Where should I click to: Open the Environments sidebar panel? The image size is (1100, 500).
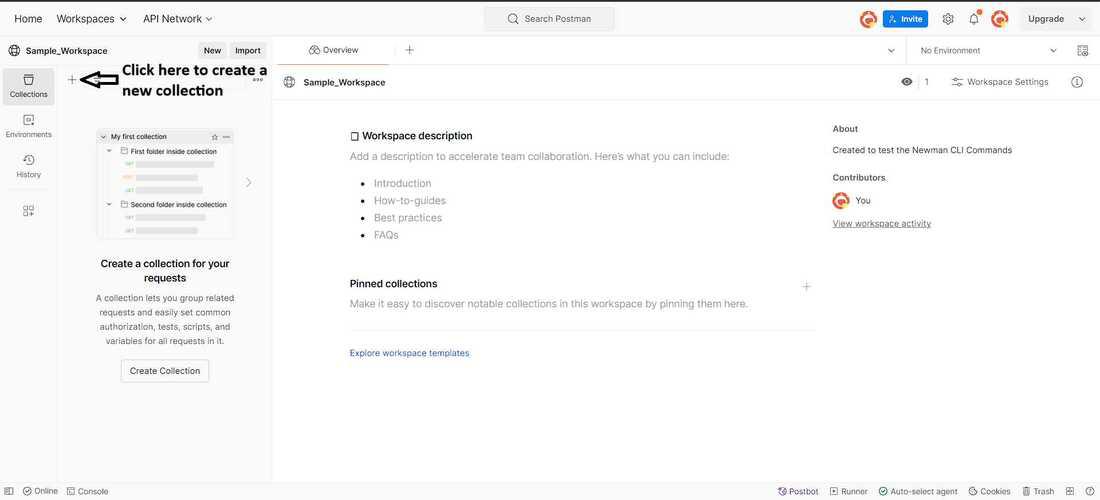(29, 126)
